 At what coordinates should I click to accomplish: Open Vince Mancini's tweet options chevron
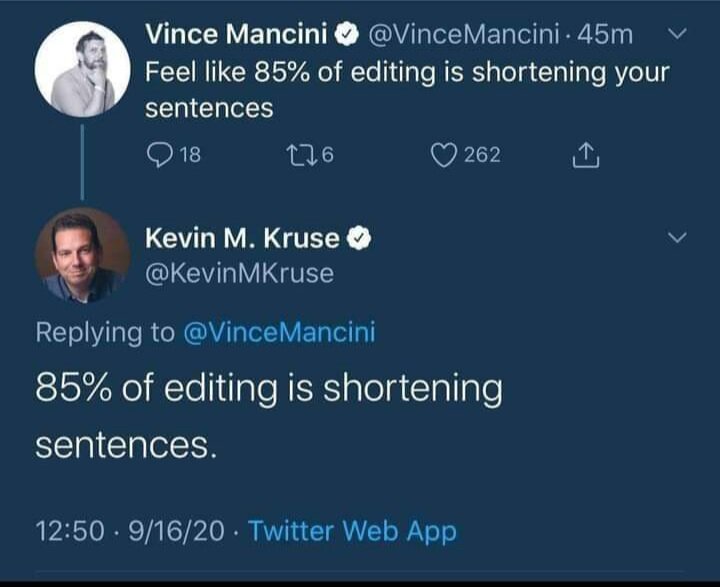677,34
